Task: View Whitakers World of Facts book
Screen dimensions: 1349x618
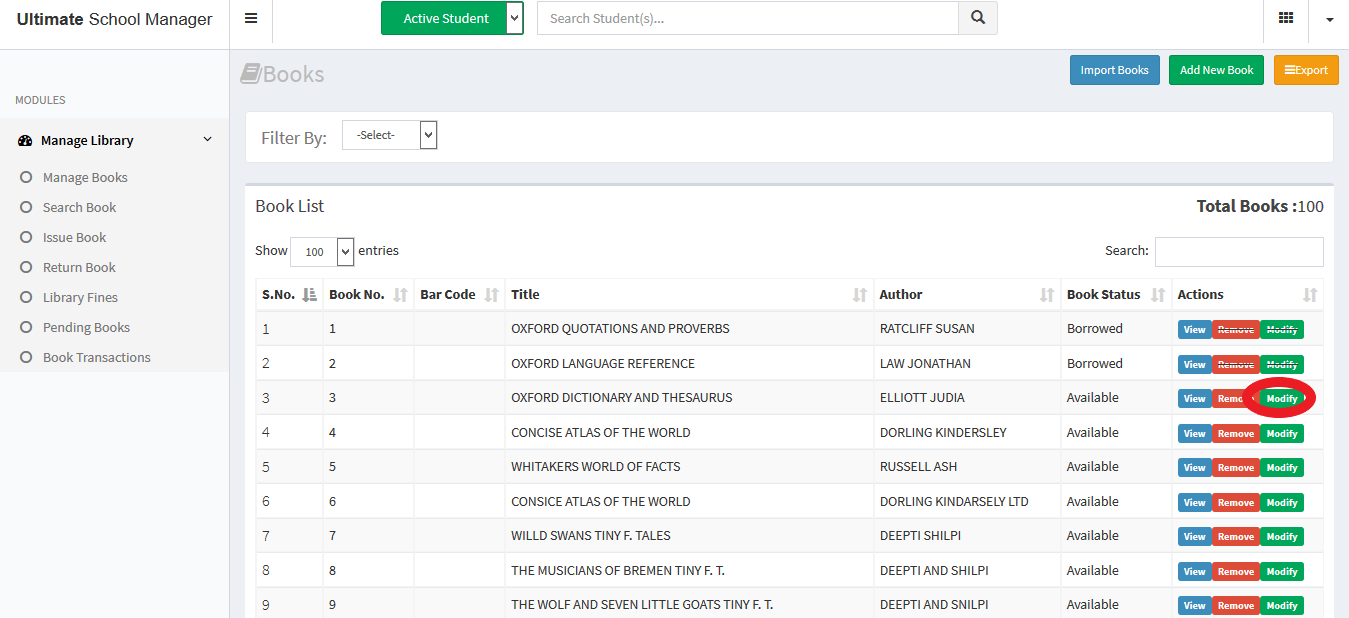Action: pos(1195,468)
